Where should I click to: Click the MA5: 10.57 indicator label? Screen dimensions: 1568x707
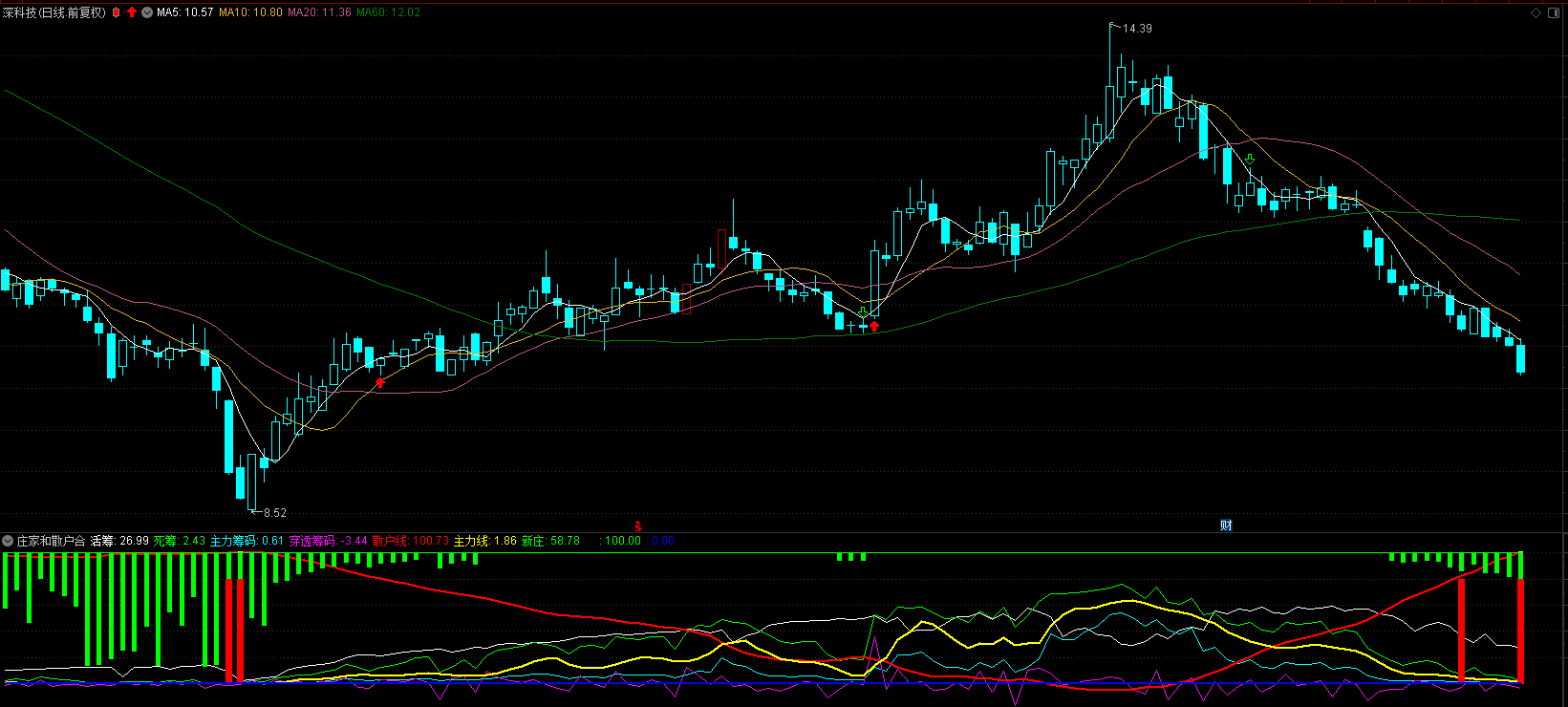click(x=184, y=12)
